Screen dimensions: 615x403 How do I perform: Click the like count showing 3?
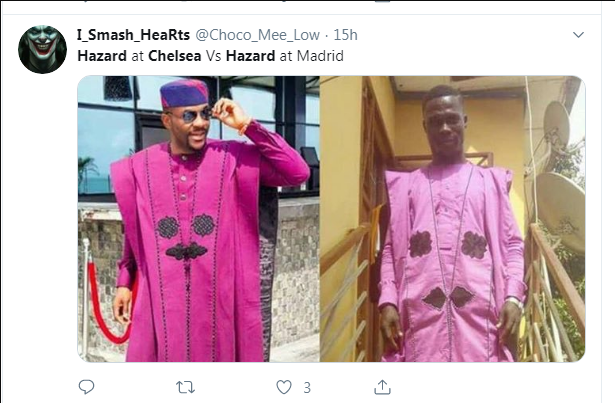(x=307, y=386)
